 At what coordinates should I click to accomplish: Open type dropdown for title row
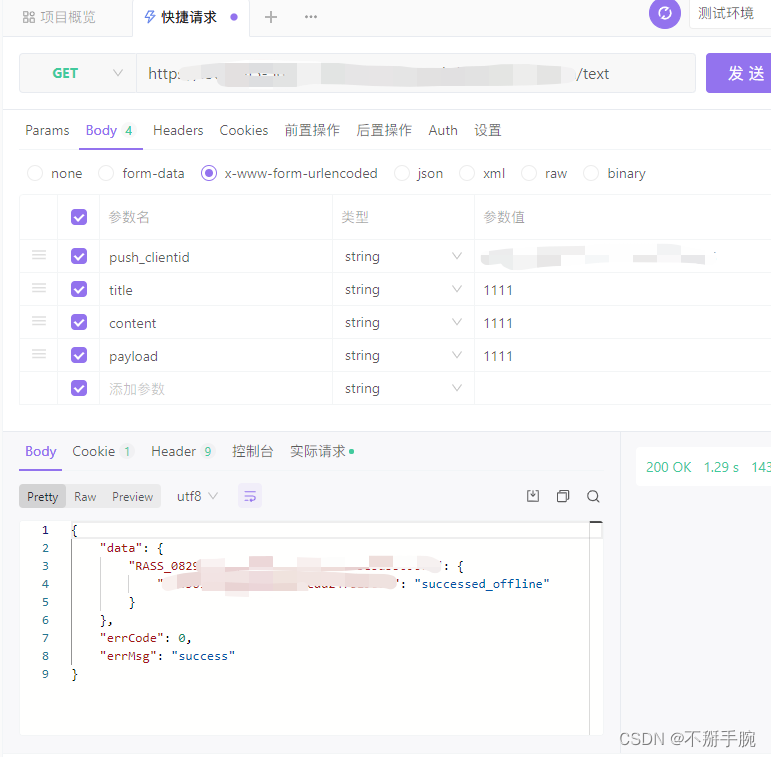(x=403, y=289)
